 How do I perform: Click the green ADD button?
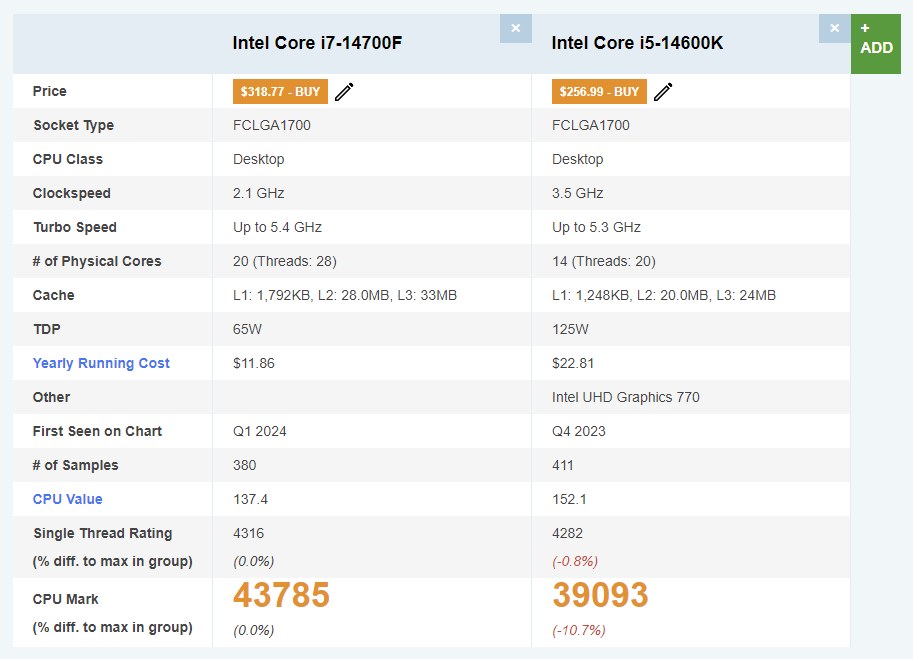(x=876, y=44)
